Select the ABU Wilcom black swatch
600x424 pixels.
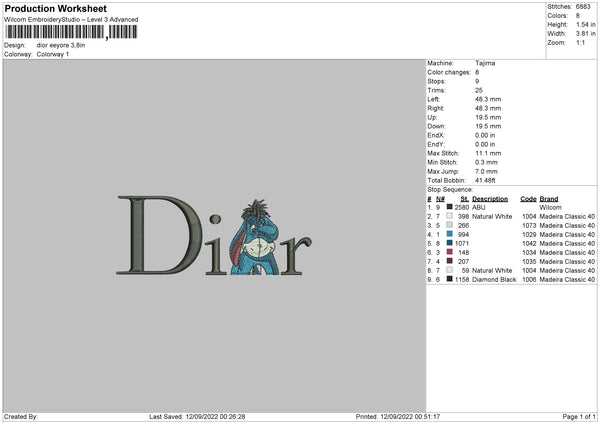click(450, 207)
